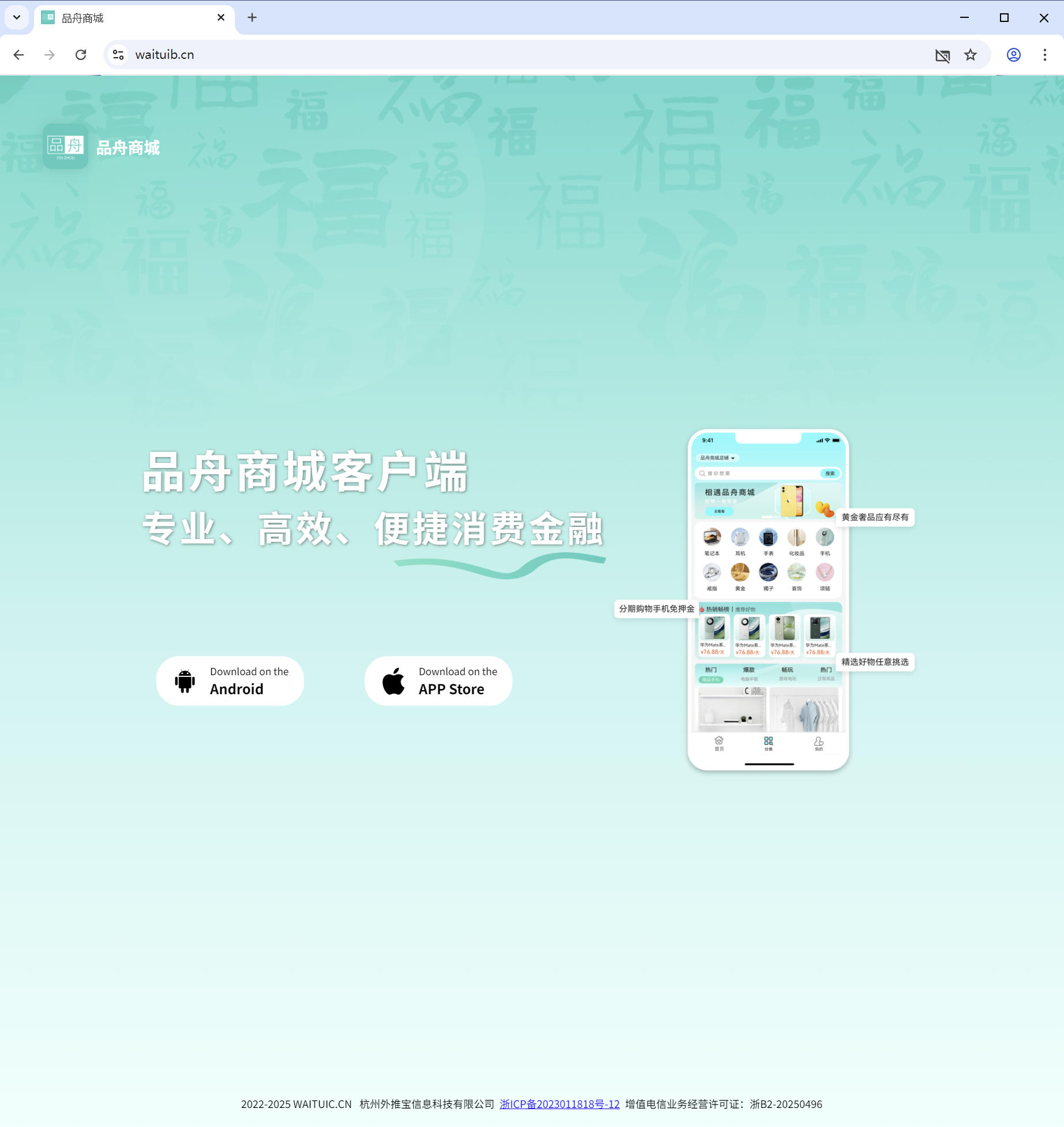This screenshot has height=1127, width=1064.
Task: Open a new browser tab
Action: 252,17
